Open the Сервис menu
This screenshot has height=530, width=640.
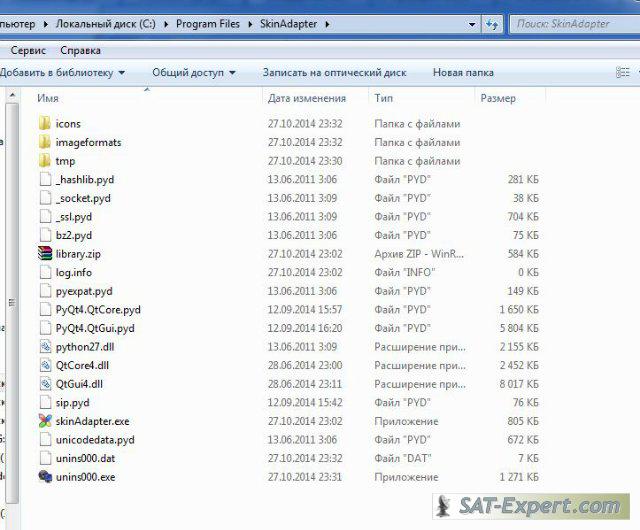[x=28, y=51]
